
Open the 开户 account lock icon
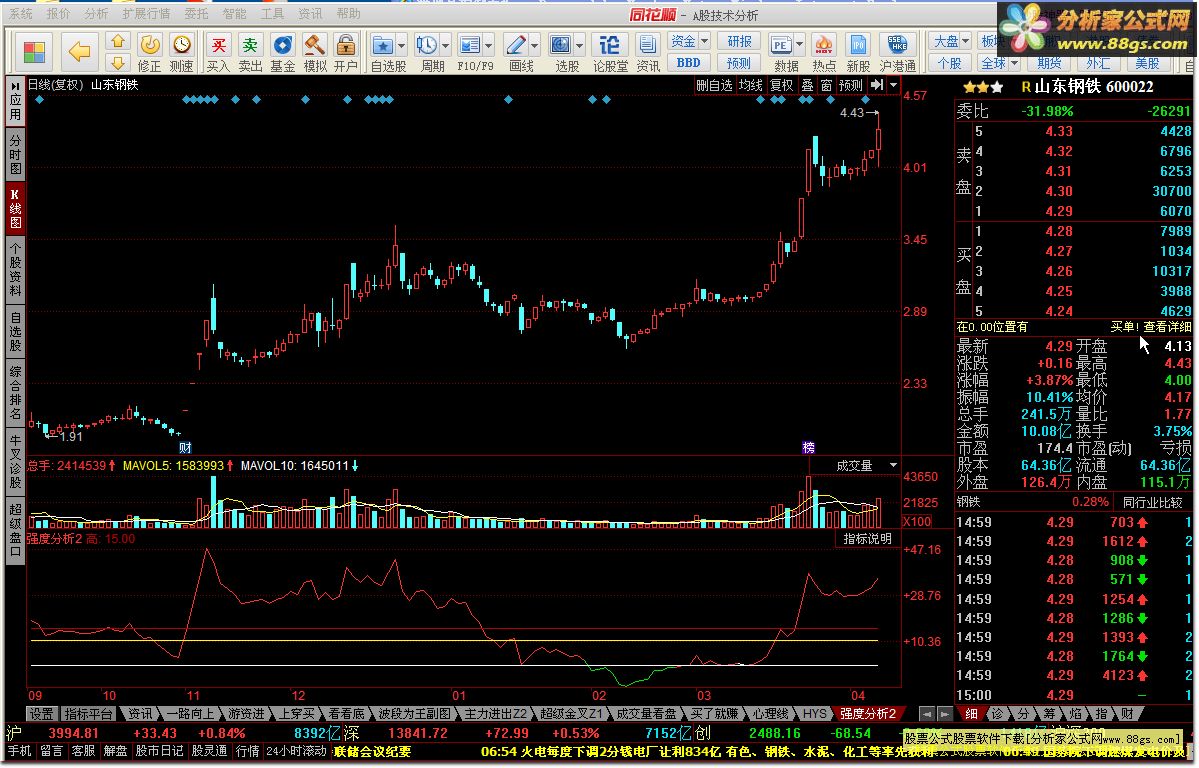(346, 53)
